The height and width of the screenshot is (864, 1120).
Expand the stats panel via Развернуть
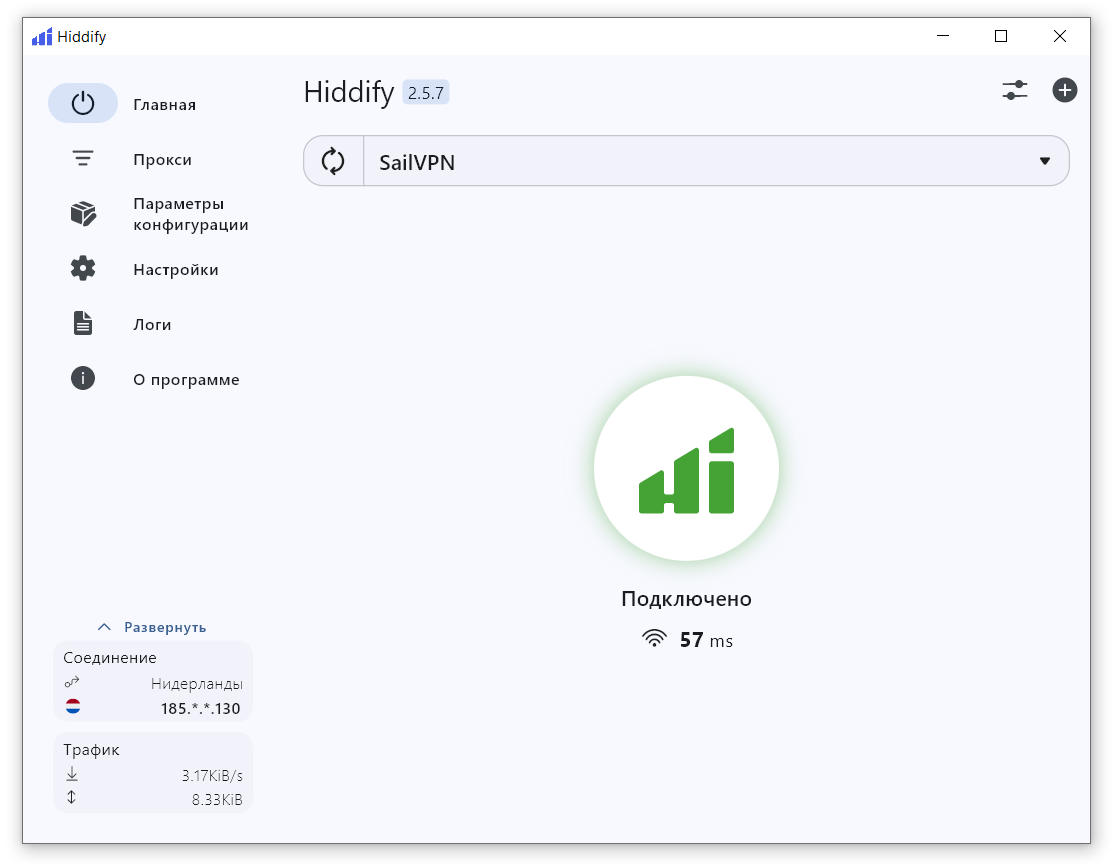click(x=153, y=627)
